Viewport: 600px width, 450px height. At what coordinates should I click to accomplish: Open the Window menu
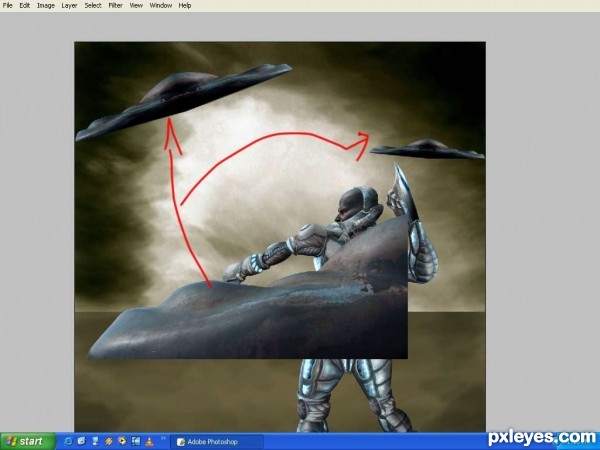click(x=161, y=5)
